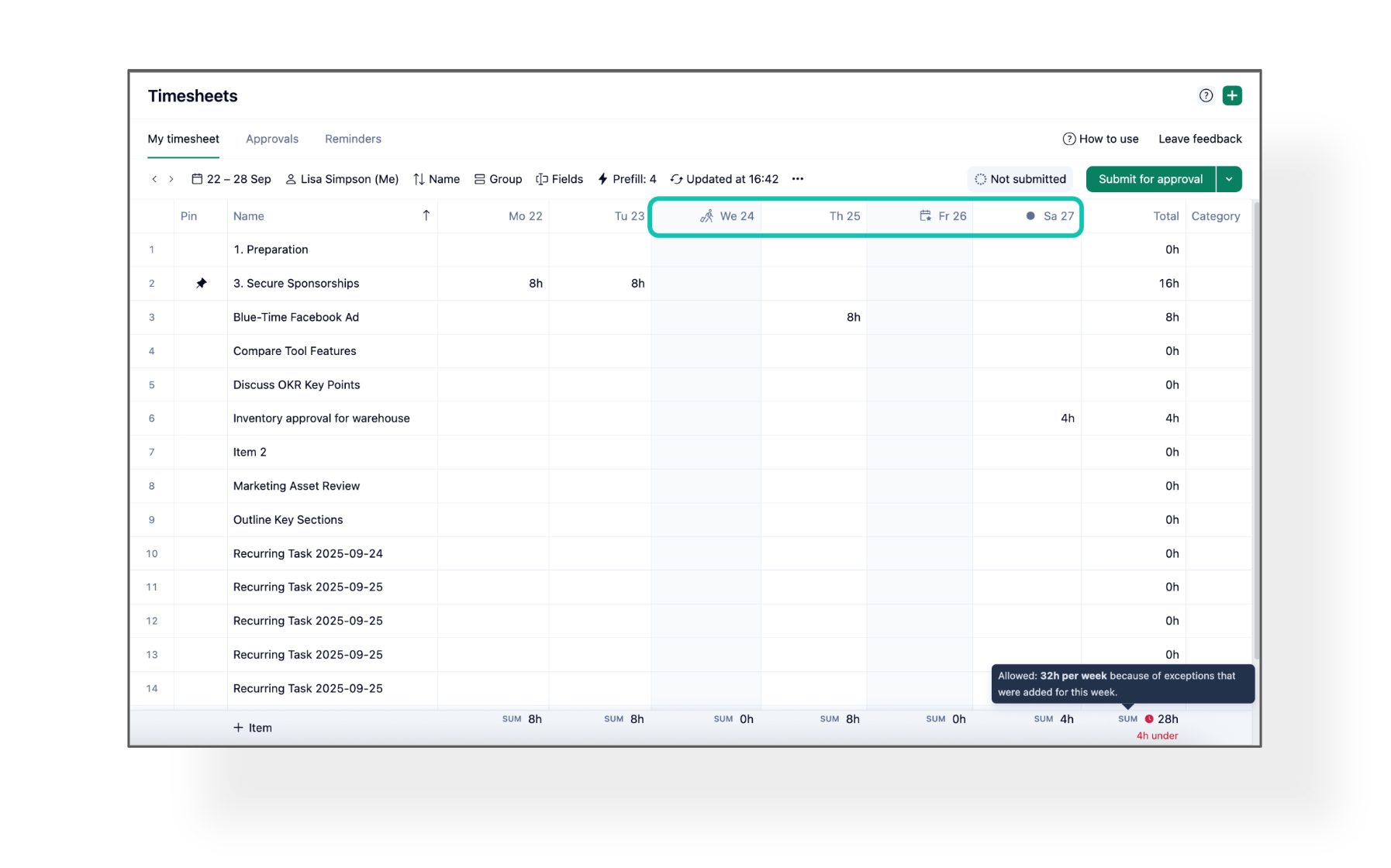Viewport: 1391px width, 868px height.
Task: Click the green plus add button
Action: pyautogui.click(x=1232, y=95)
